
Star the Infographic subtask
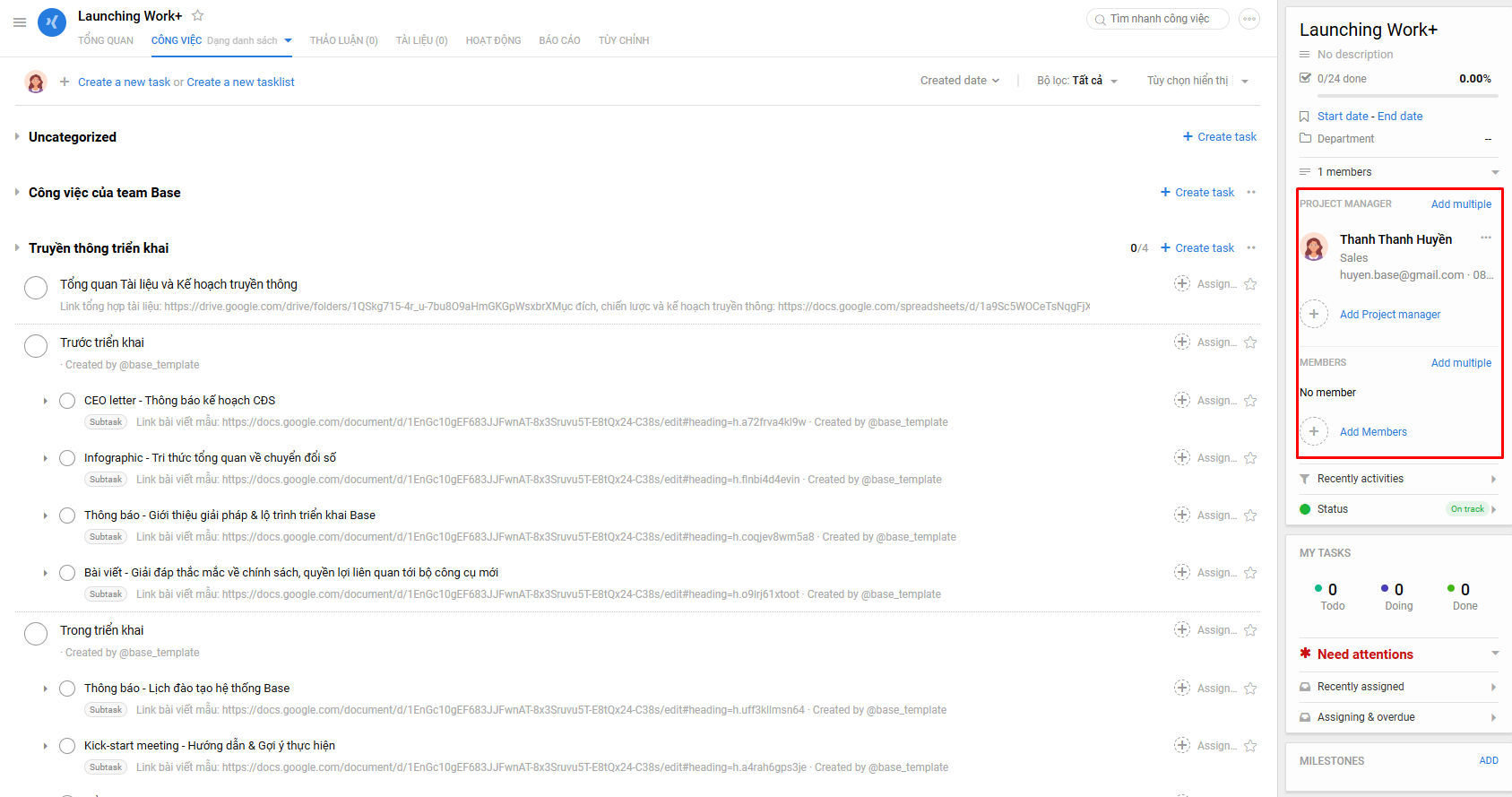pos(1250,458)
